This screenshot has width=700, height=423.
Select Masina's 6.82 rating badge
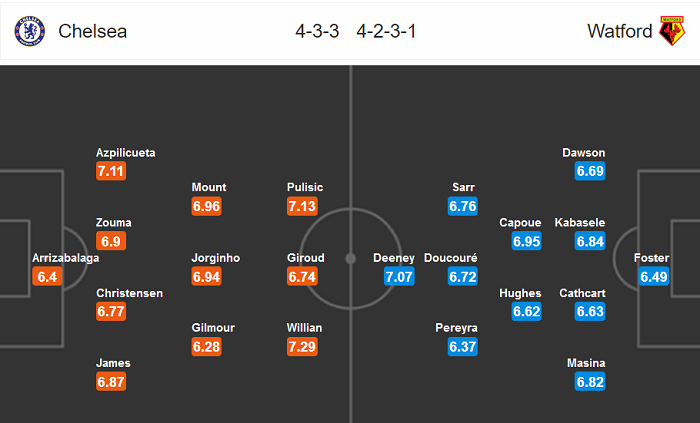pos(591,382)
